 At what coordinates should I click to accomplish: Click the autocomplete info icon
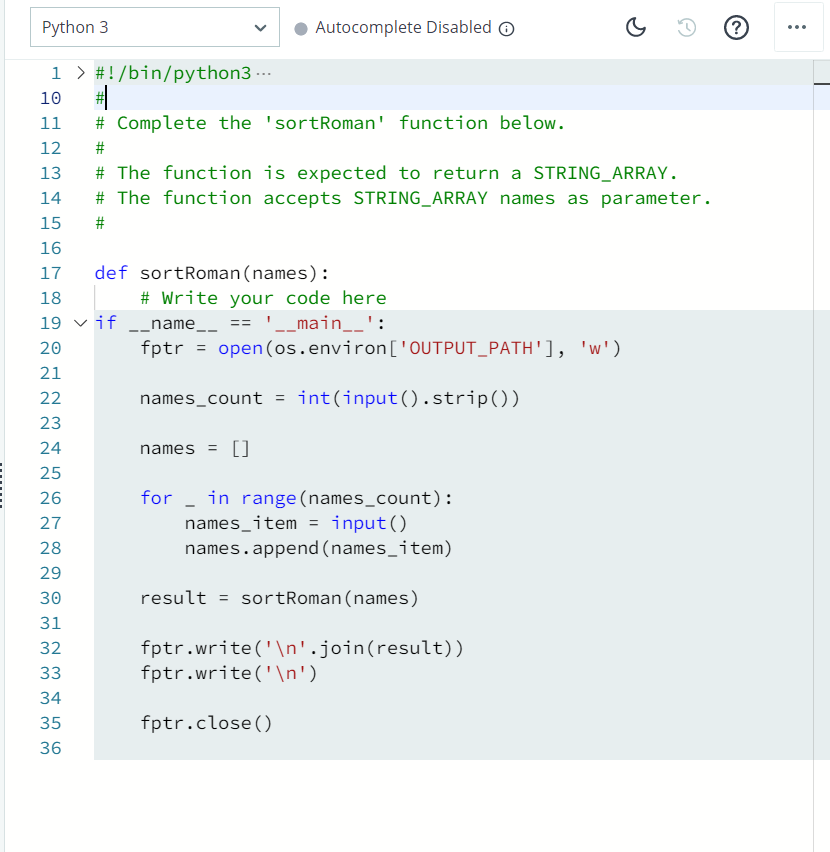507,28
